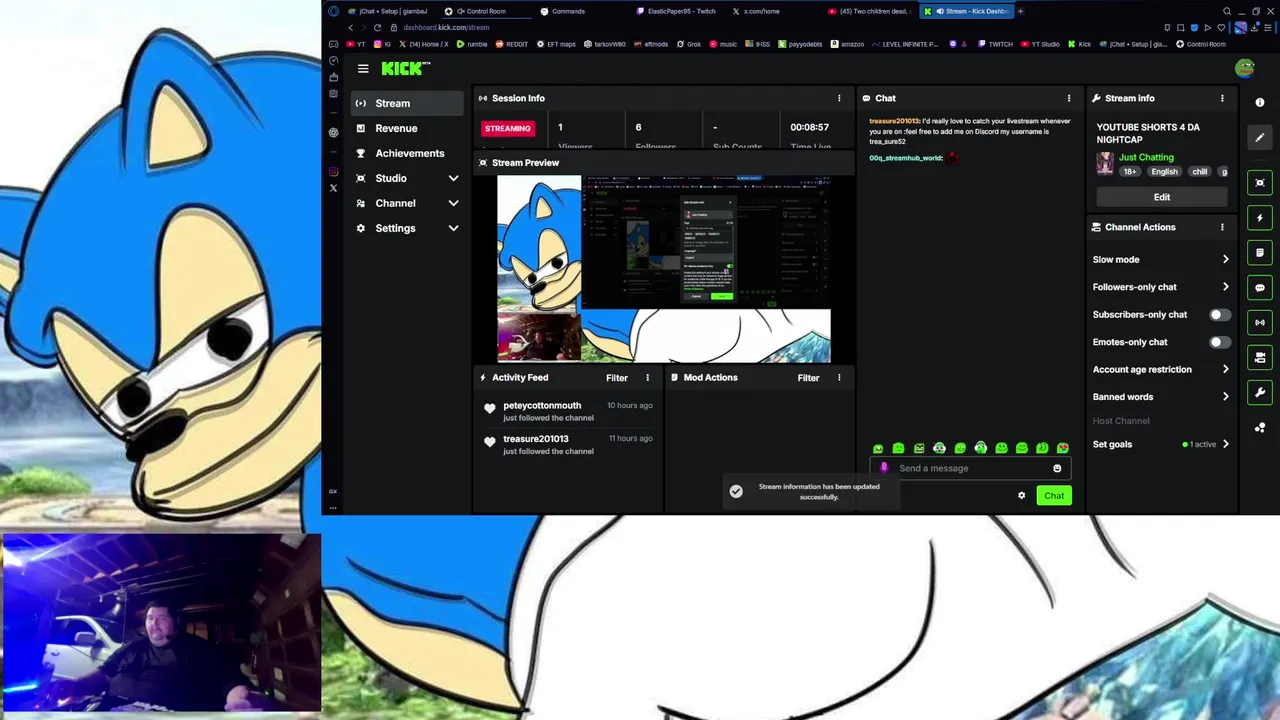Switch to the ElasticPaper95 Twitch tab
The image size is (1280, 720).
(x=677, y=11)
